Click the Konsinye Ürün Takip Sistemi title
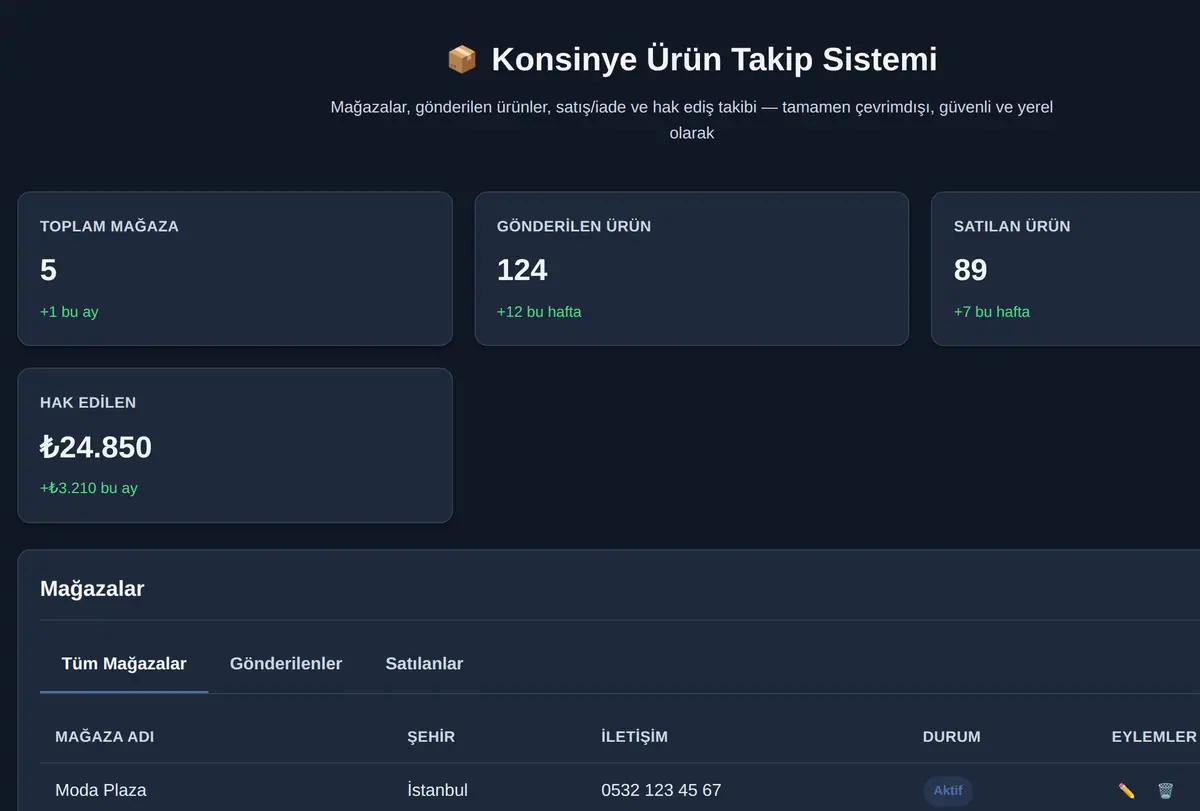The image size is (1200, 811). [714, 60]
